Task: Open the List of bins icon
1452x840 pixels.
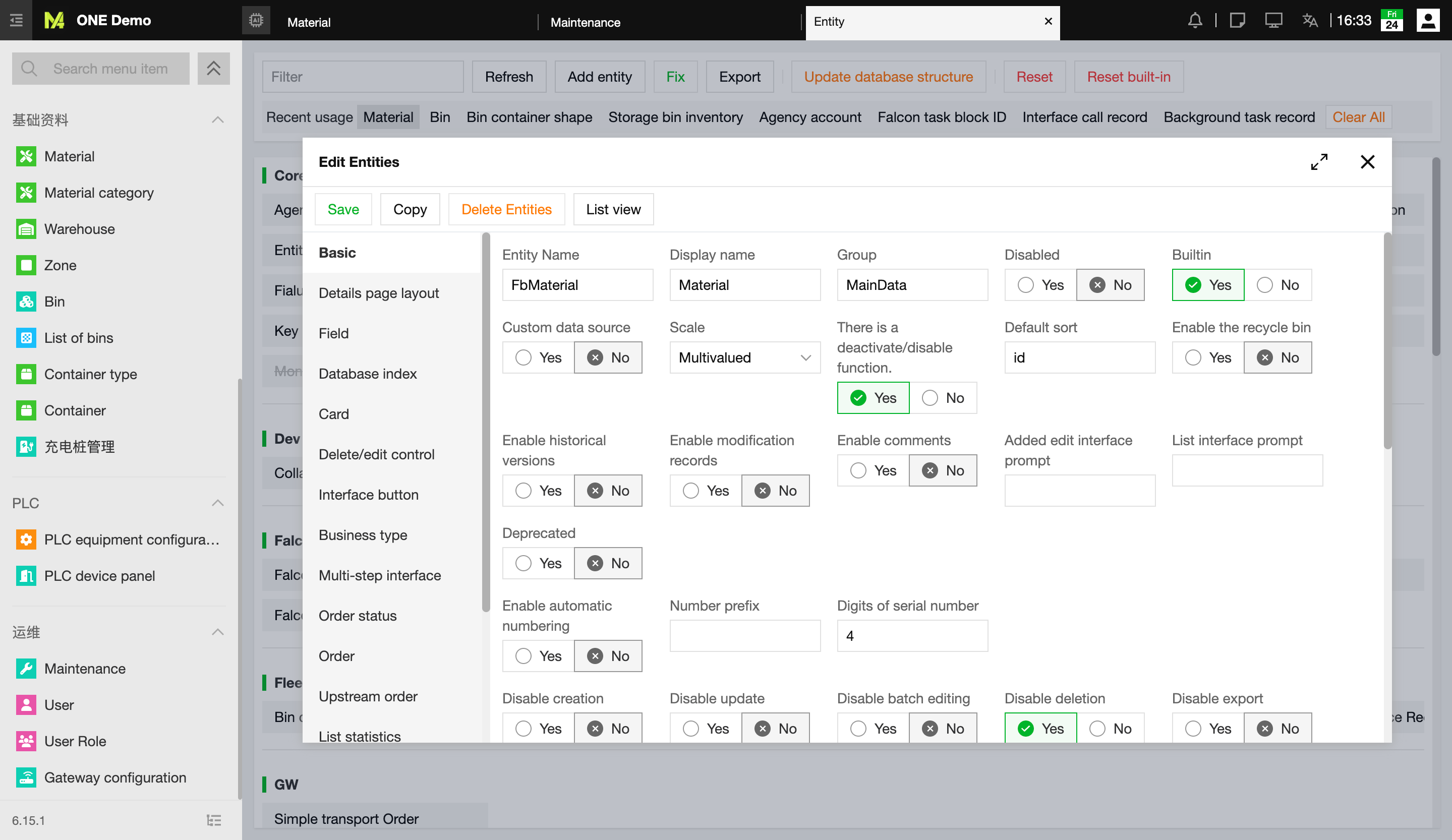Action: pos(26,338)
